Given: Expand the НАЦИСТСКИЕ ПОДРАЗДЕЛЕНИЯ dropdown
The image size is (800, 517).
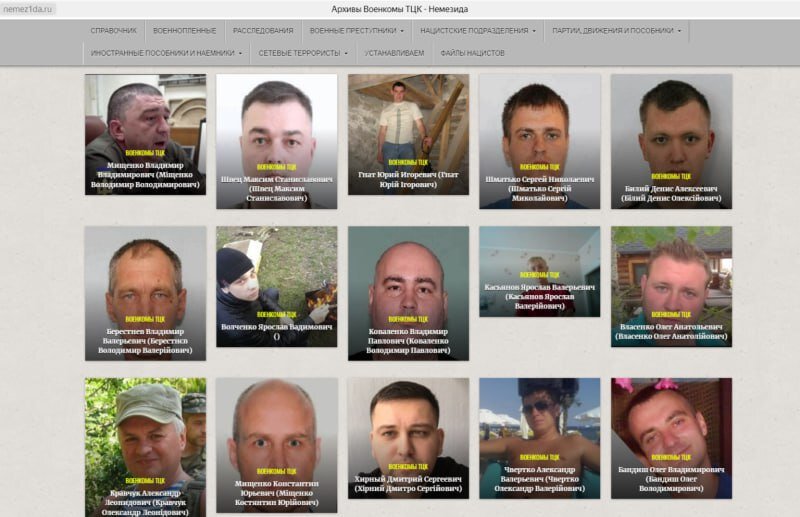Looking at the screenshot, I should tap(478, 31).
